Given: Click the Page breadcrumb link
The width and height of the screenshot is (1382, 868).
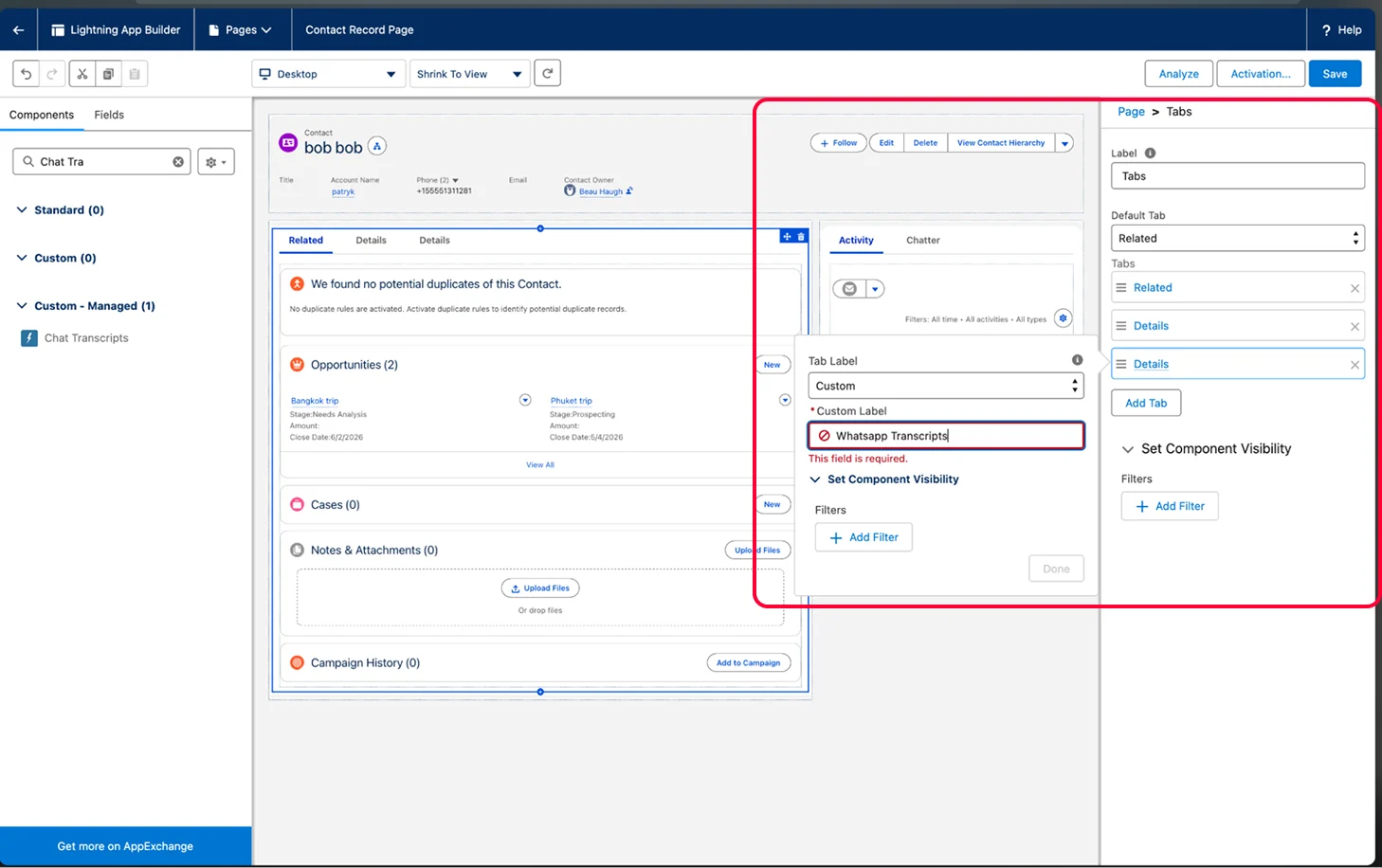Looking at the screenshot, I should [x=1131, y=112].
